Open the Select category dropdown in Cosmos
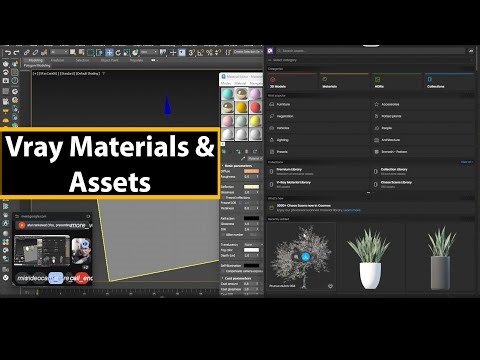This screenshot has width=480, height=360. pos(370,60)
